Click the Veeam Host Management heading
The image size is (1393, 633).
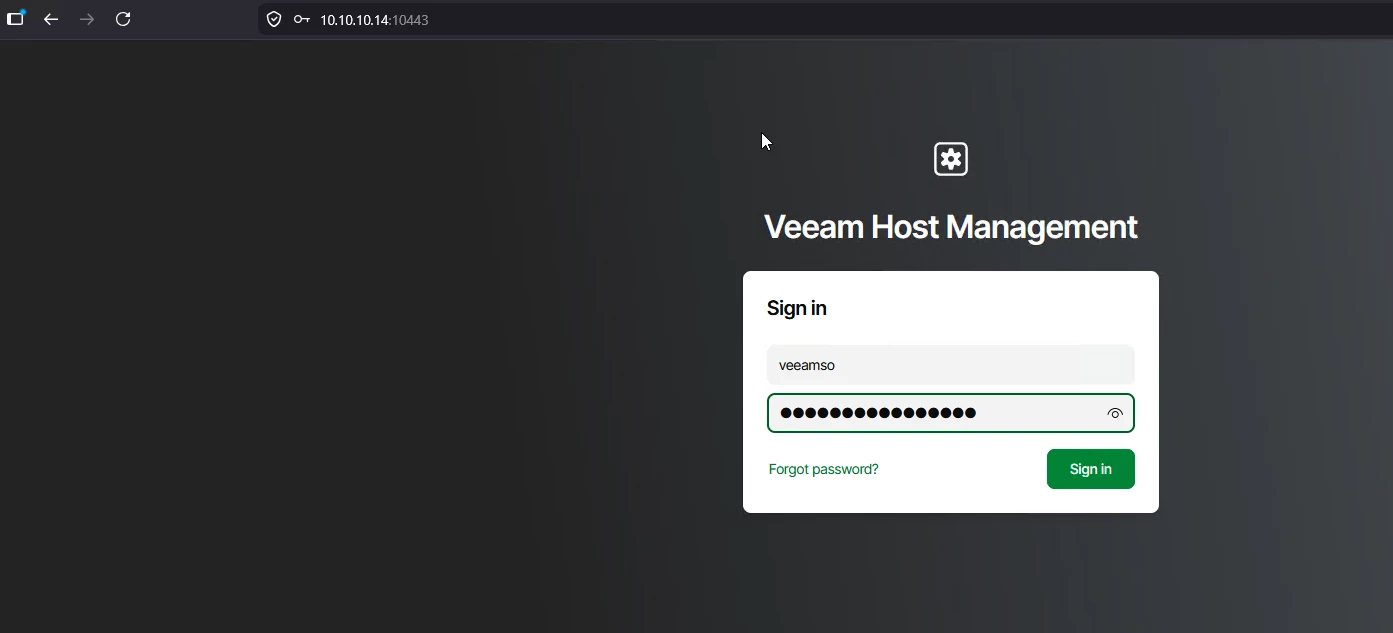[x=951, y=227]
